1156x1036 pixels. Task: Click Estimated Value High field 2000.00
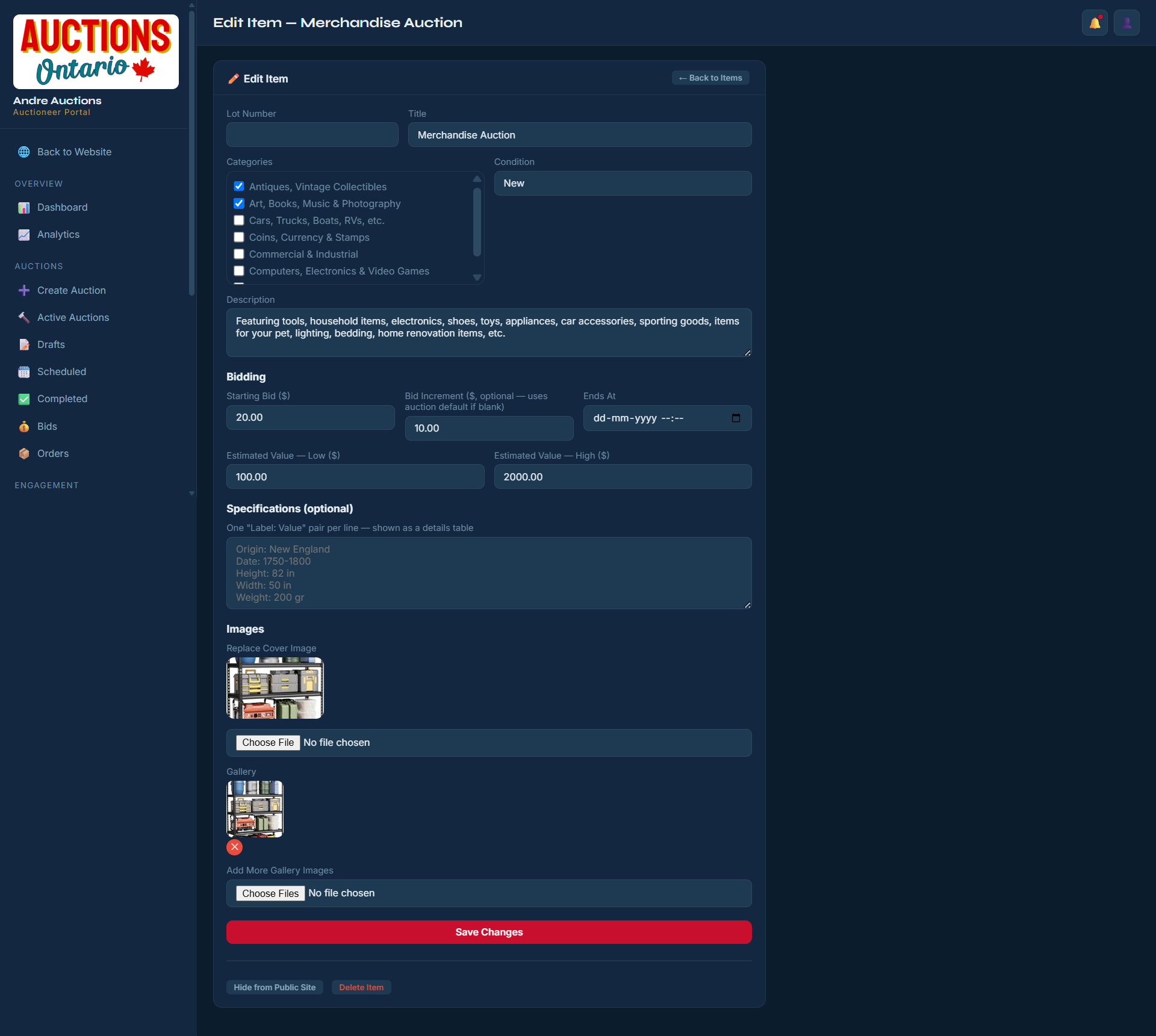[x=623, y=476]
